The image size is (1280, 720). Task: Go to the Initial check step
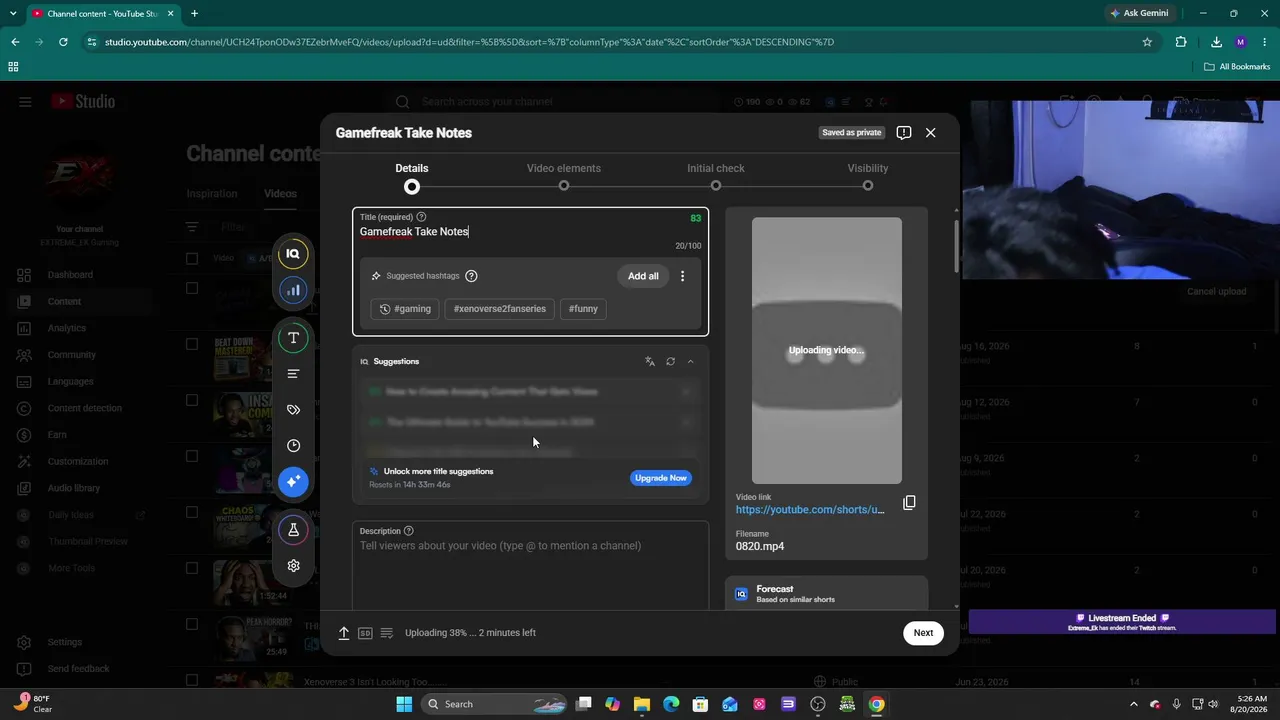pyautogui.click(x=716, y=178)
